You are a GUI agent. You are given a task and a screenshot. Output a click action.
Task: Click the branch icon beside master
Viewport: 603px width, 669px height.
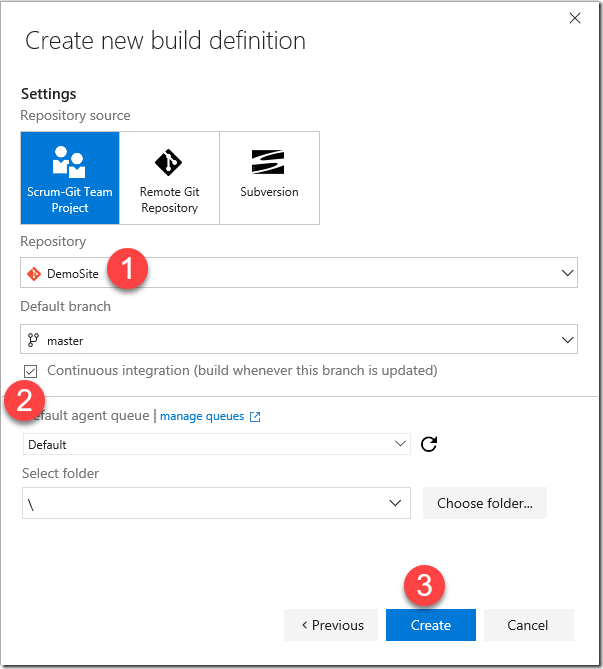[x=33, y=340]
